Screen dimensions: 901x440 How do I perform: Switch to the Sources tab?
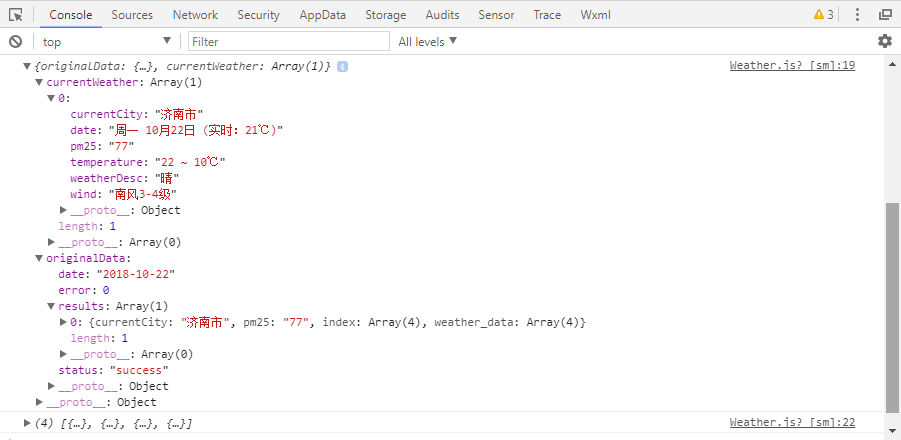[132, 15]
